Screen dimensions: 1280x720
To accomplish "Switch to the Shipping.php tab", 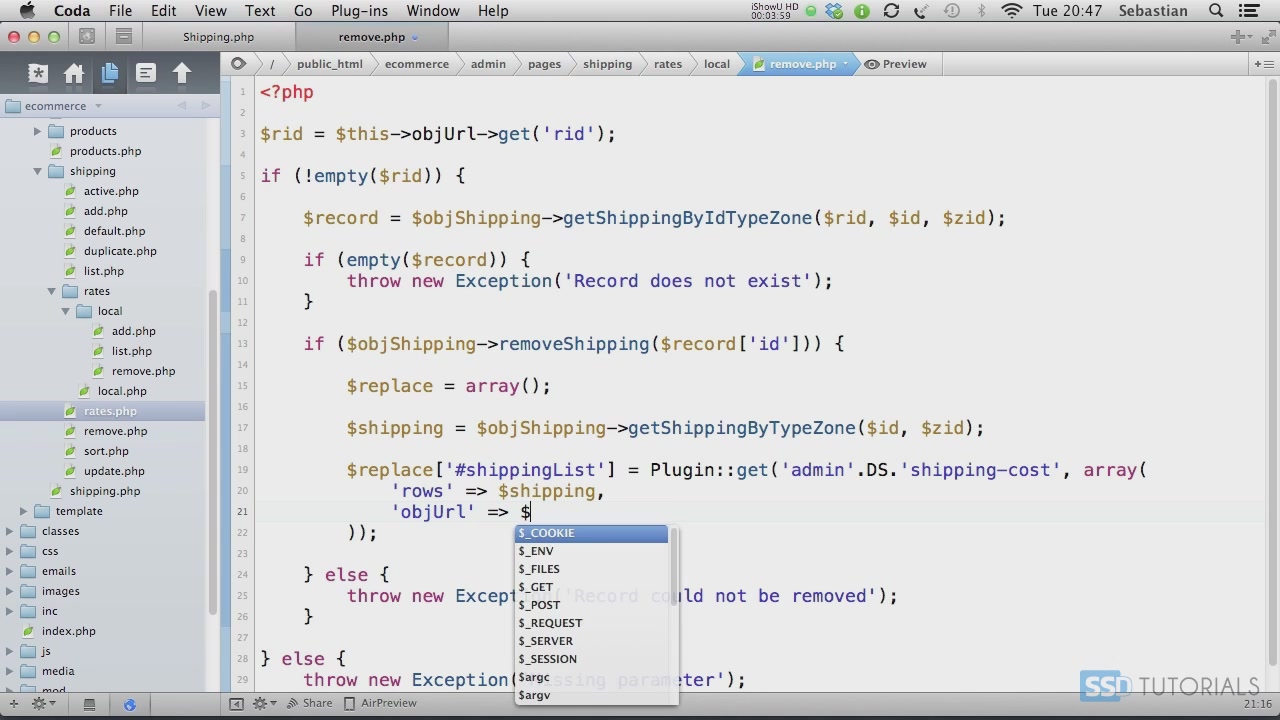I will tap(218, 37).
